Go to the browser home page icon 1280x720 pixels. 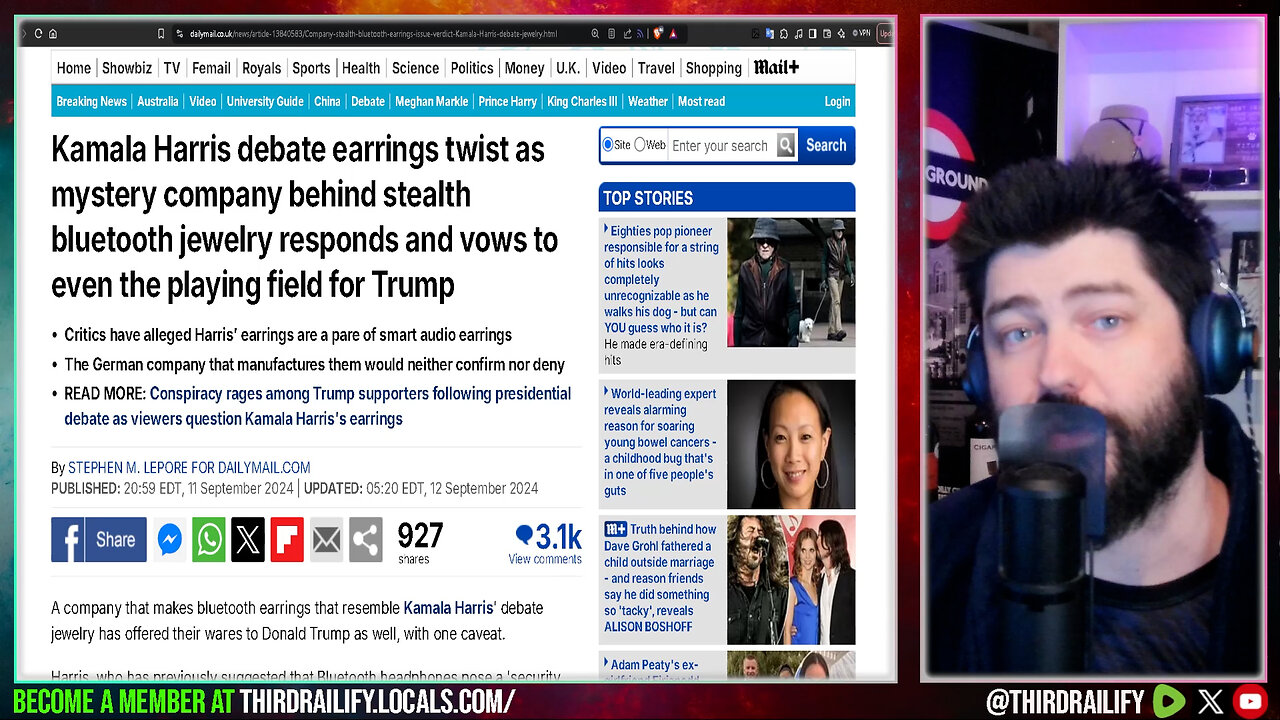(x=52, y=33)
